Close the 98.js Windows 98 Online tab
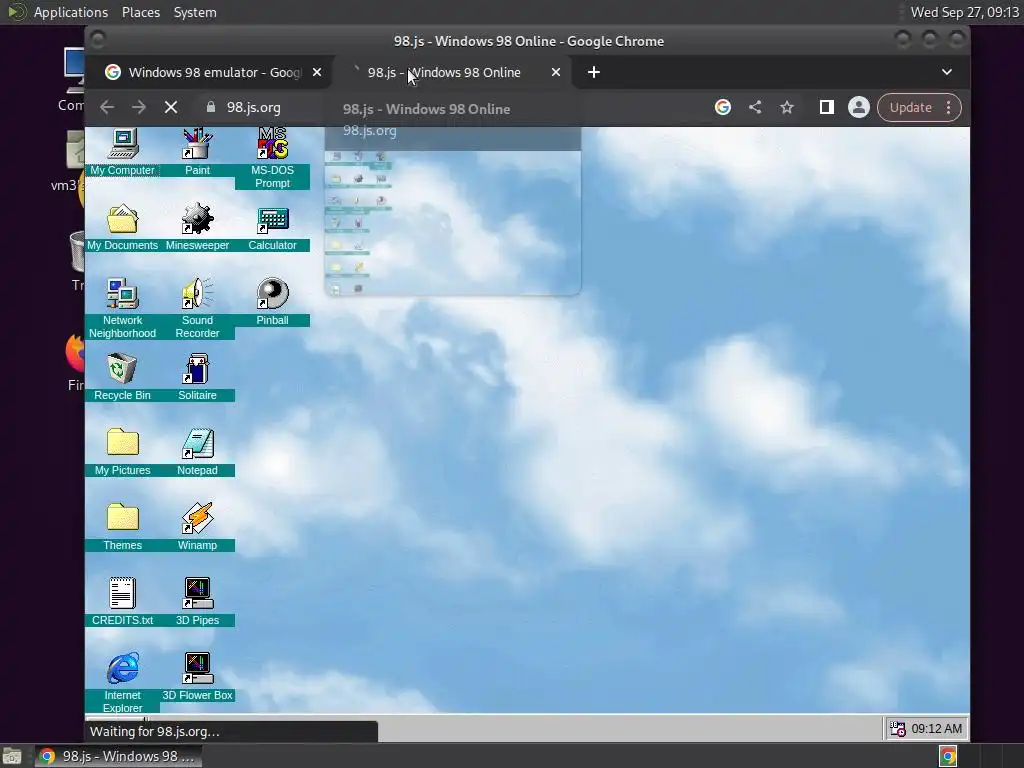The width and height of the screenshot is (1024, 768). (556, 72)
